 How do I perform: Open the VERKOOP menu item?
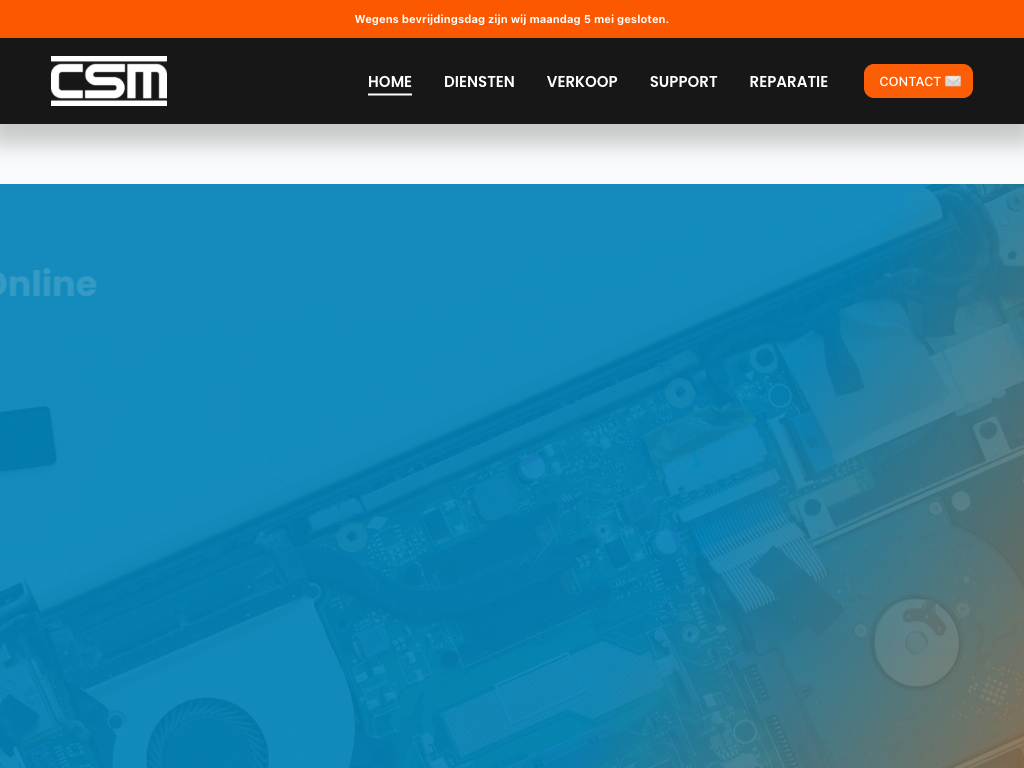(x=582, y=81)
